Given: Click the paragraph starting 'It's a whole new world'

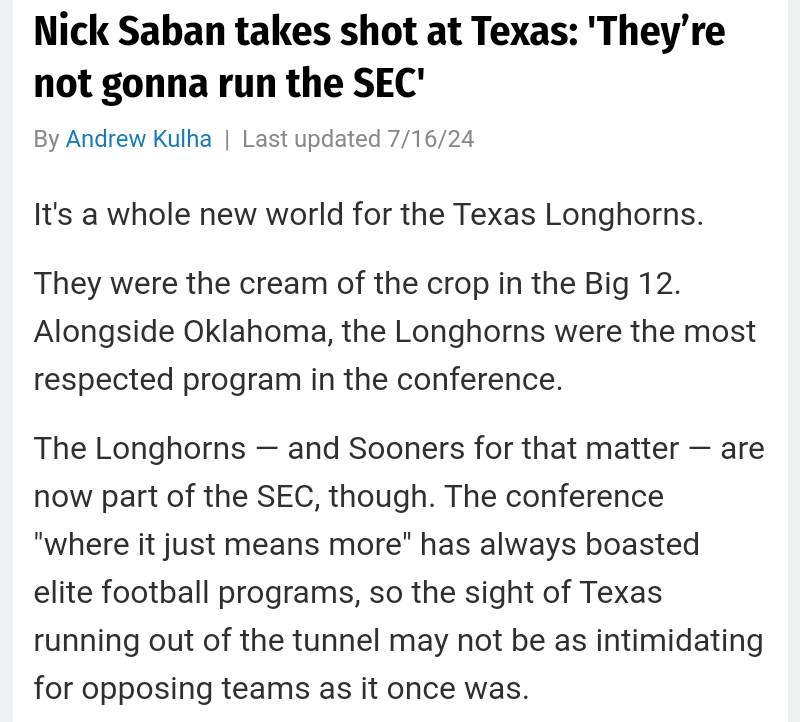Looking at the screenshot, I should click(x=368, y=214).
